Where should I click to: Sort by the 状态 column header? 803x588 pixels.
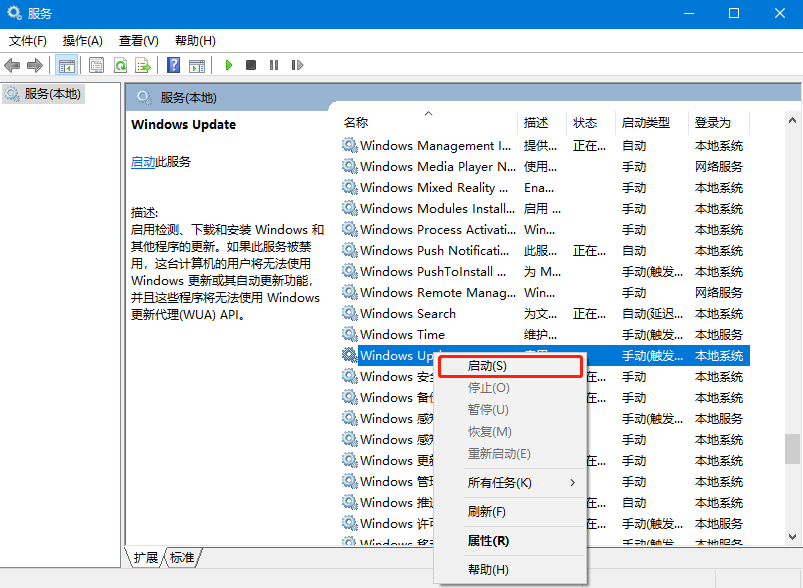[x=591, y=122]
